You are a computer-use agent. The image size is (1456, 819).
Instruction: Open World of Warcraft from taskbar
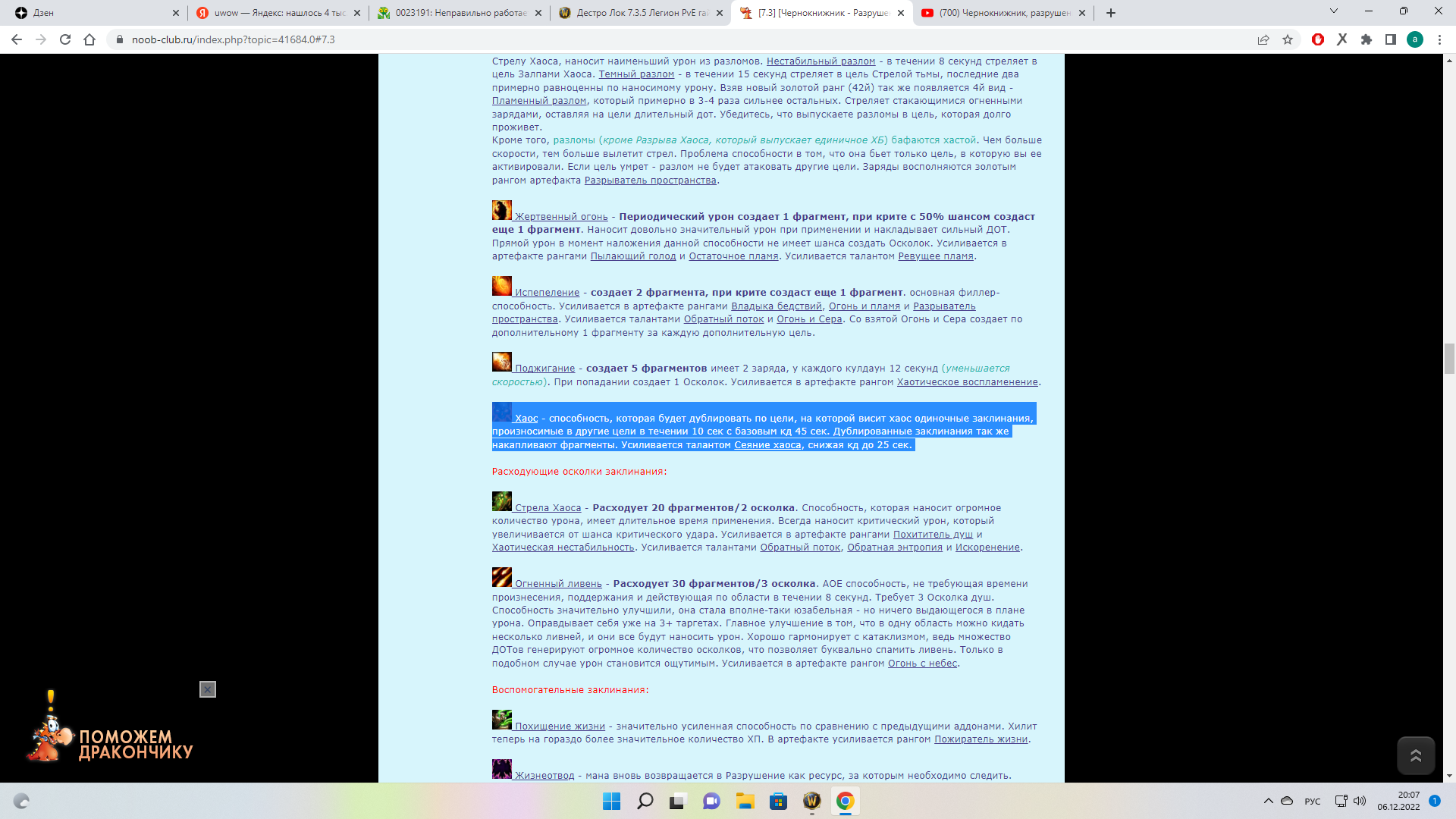(811, 801)
